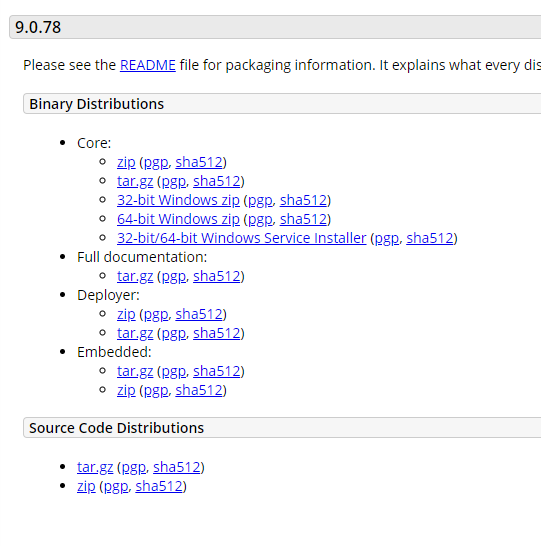Download the 32-bit Windows zip
Screen dimensions: 541x546
tap(178, 200)
